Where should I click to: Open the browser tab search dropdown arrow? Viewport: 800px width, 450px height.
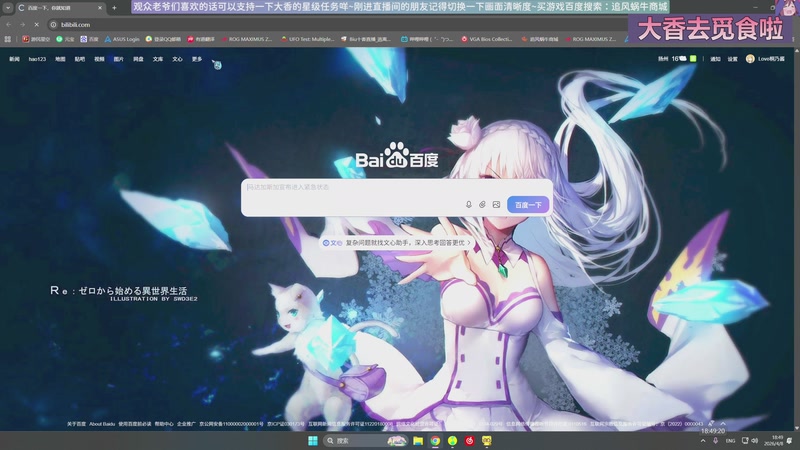(8, 8)
